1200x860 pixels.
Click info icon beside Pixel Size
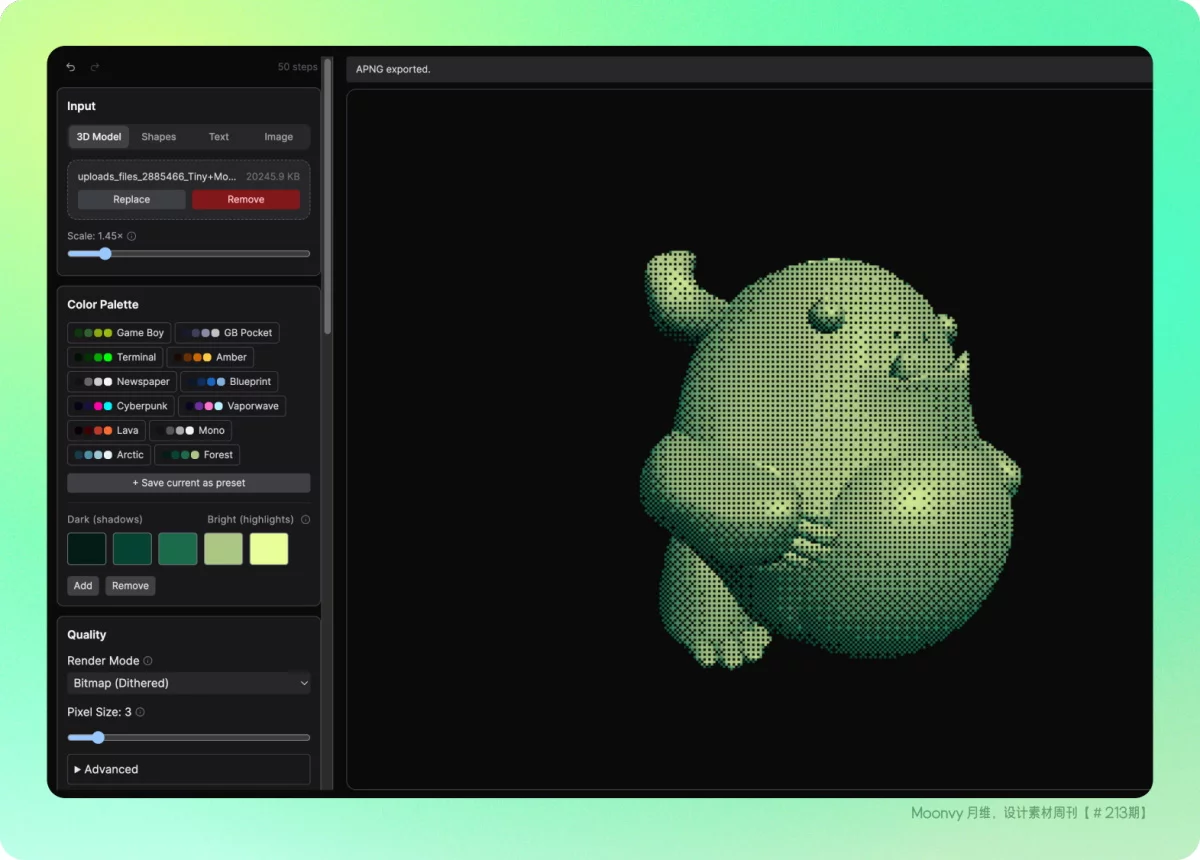(x=140, y=712)
